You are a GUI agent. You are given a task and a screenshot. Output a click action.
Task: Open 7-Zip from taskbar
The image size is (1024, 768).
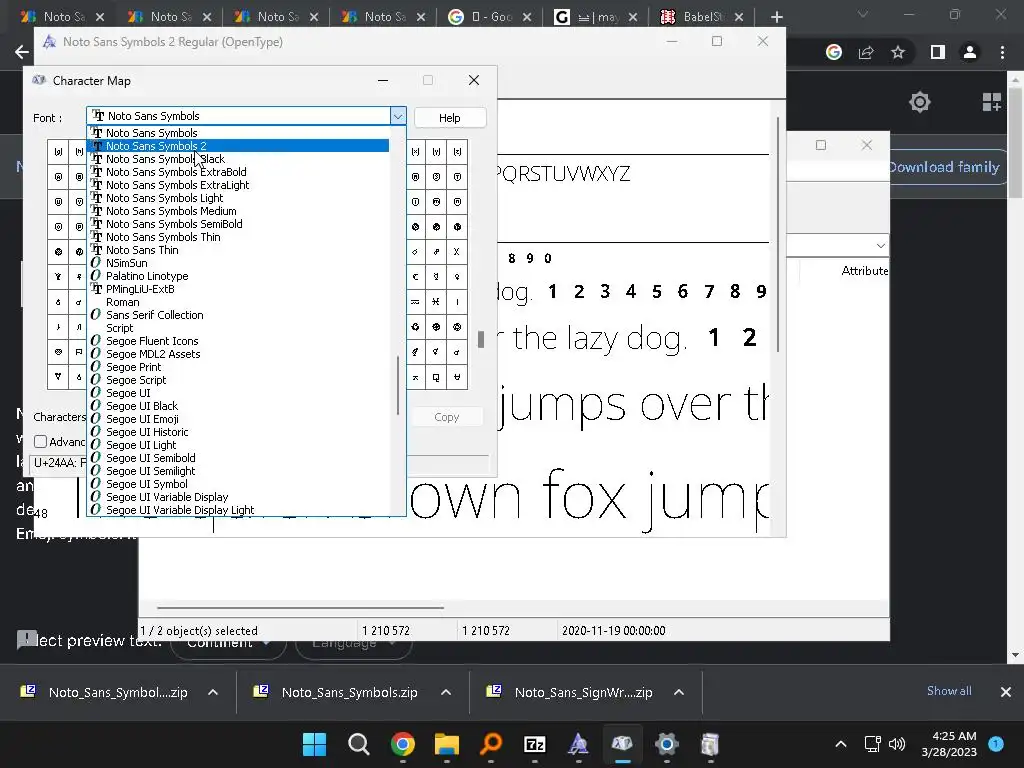[535, 744]
